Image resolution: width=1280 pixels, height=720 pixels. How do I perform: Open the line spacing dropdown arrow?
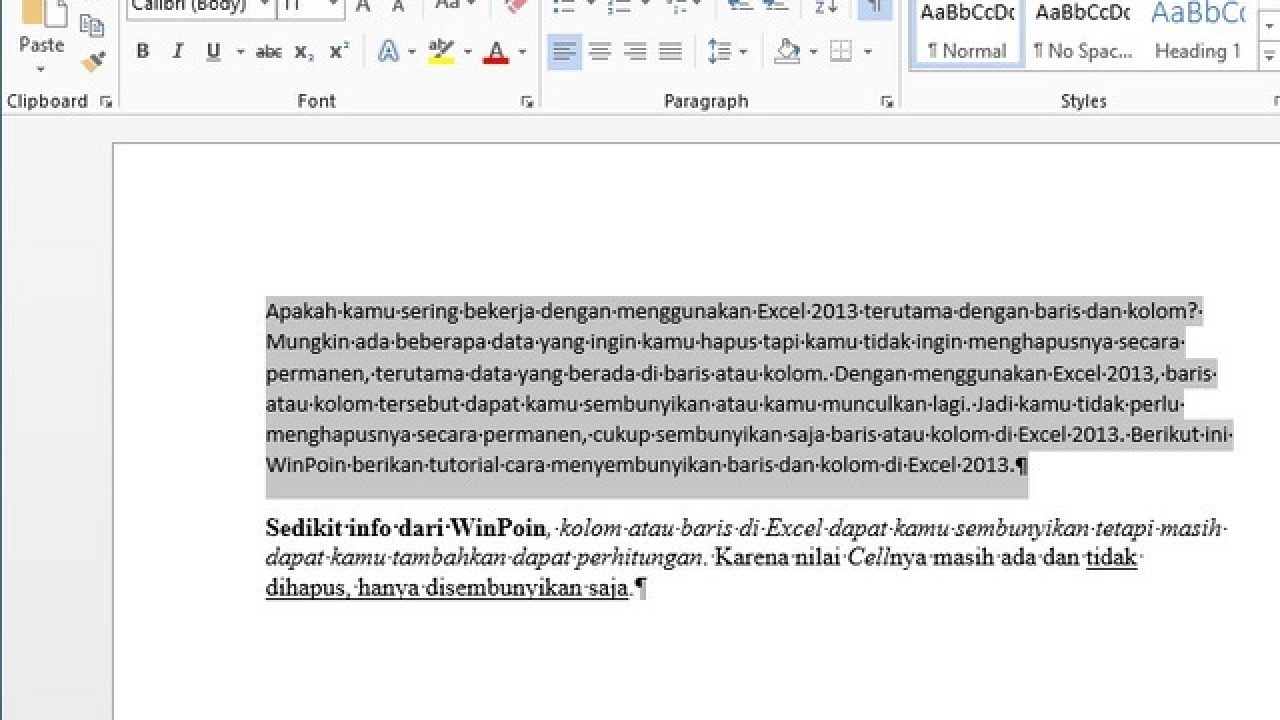[x=742, y=52]
